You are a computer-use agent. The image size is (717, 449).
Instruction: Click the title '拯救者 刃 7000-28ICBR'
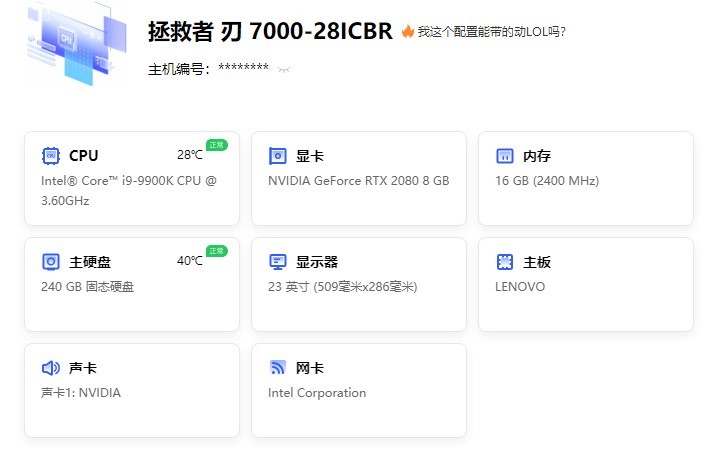pyautogui.click(x=270, y=32)
